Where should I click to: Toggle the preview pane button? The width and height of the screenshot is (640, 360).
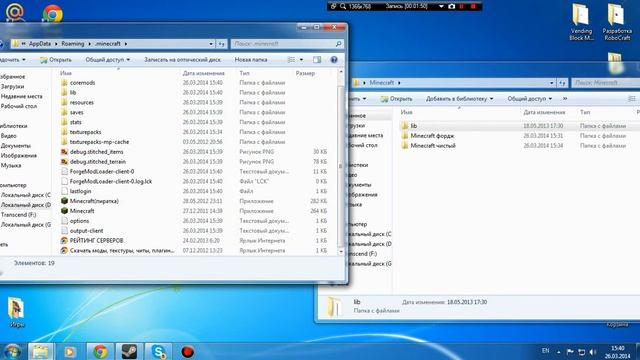click(x=317, y=60)
